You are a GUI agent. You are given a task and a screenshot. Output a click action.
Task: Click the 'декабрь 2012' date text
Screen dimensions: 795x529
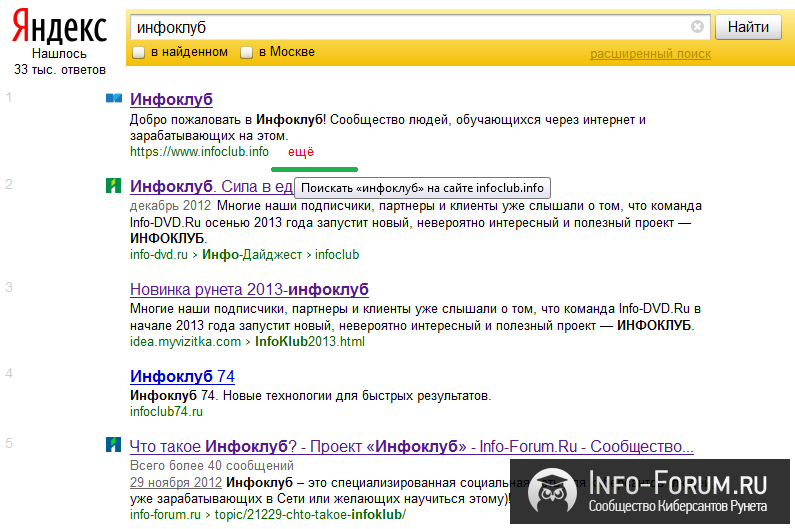170,206
